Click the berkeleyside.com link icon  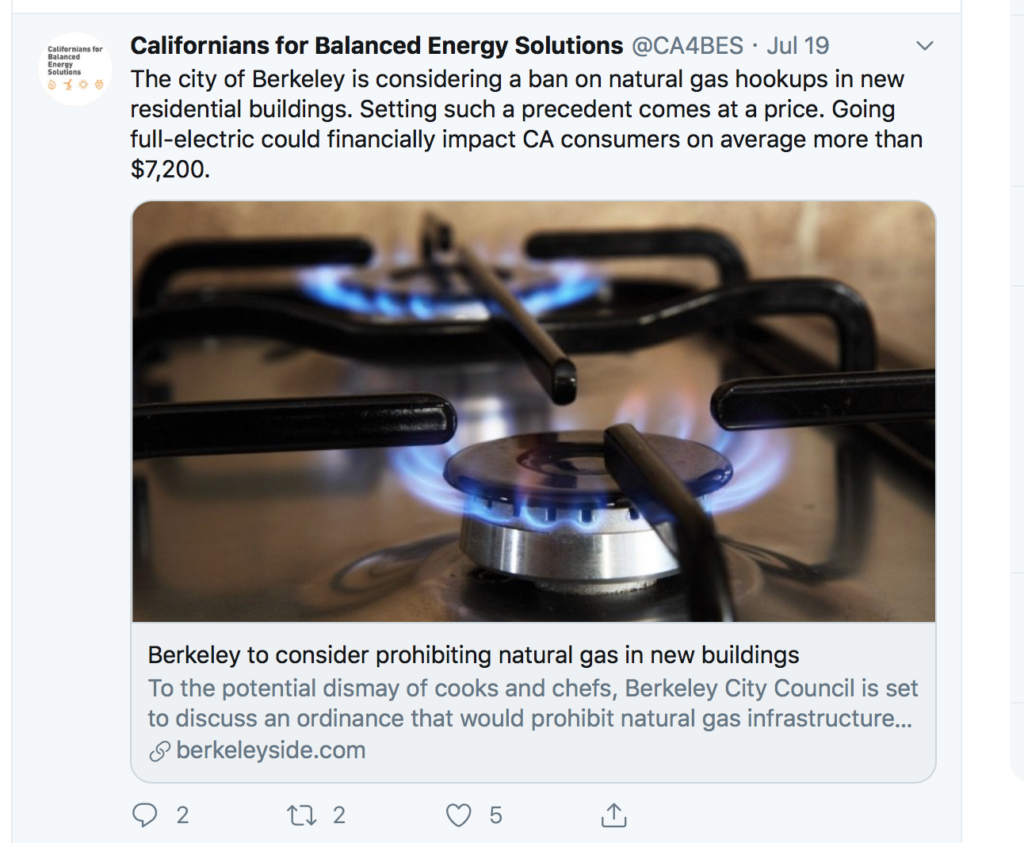pos(159,751)
